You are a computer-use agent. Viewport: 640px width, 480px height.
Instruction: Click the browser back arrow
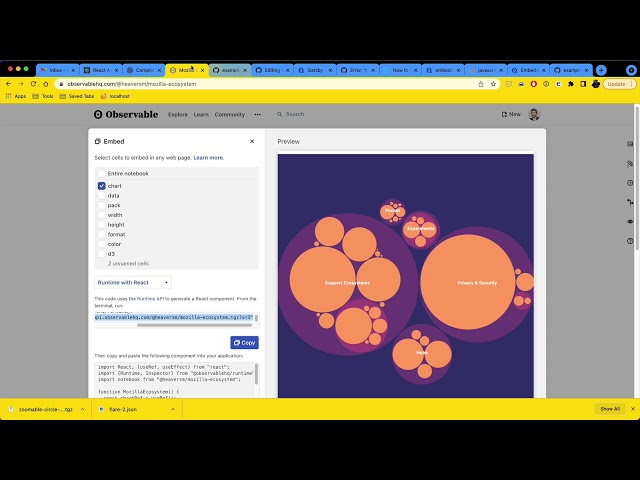coord(9,84)
